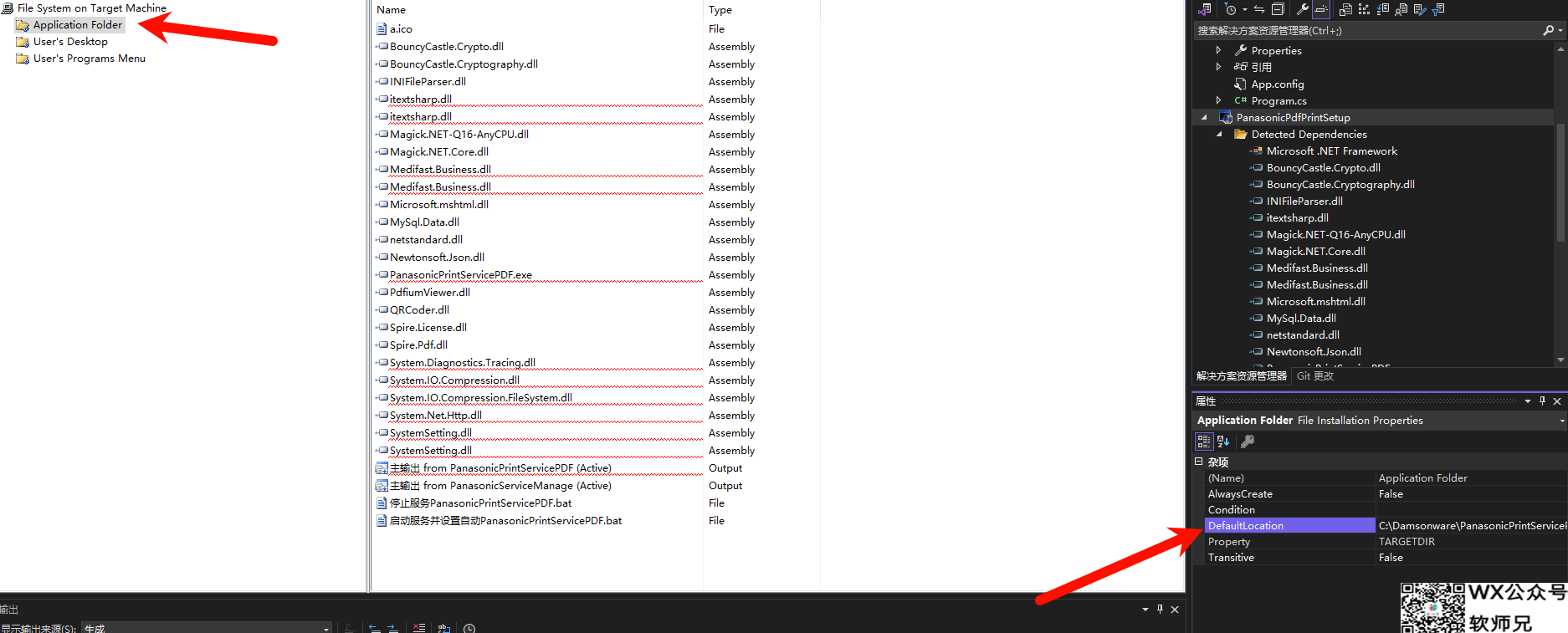This screenshot has width=1568, height=633.
Task: Toggle word wrap in Output panel
Action: click(x=444, y=628)
